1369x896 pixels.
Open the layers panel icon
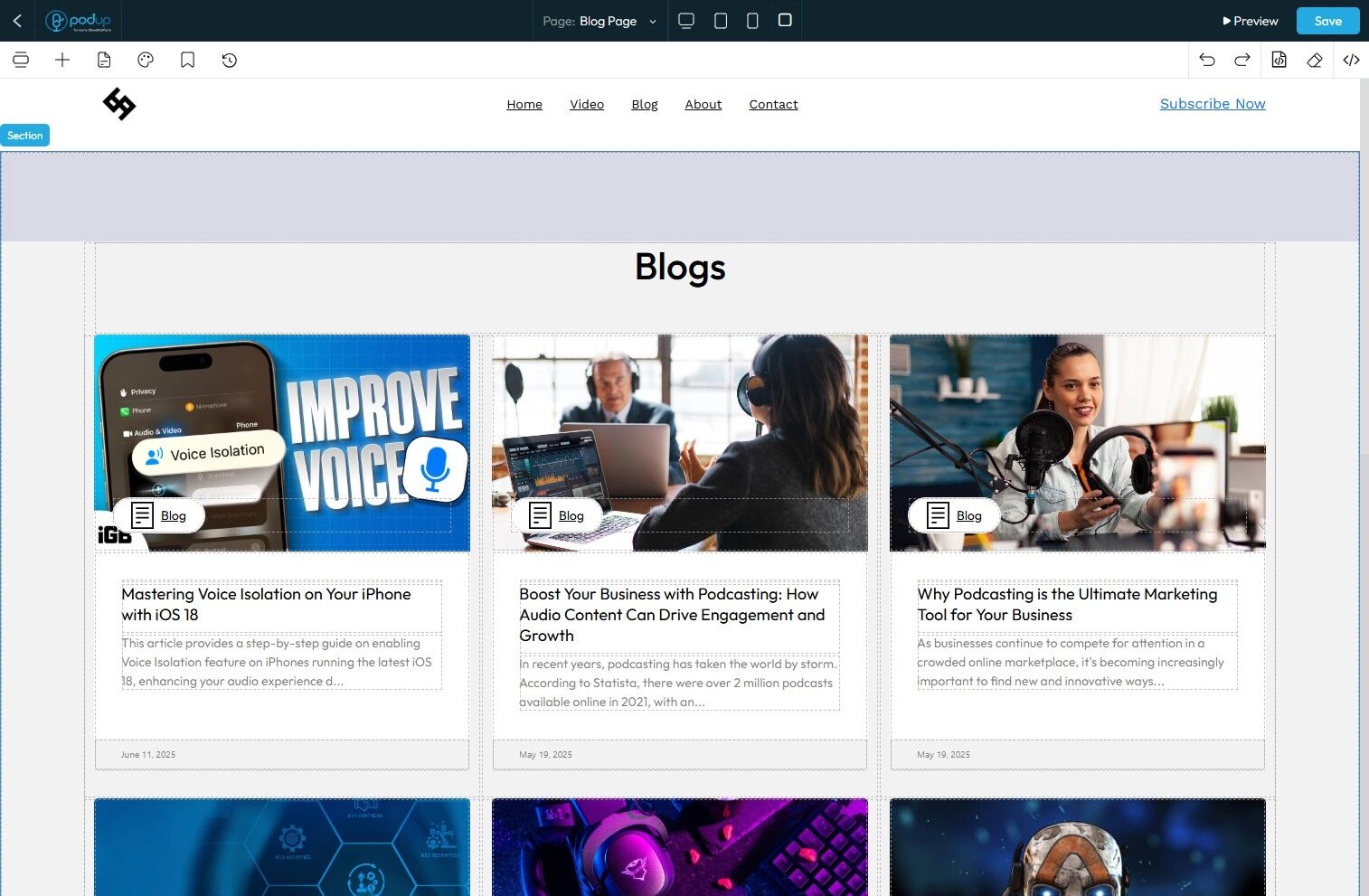(21, 60)
